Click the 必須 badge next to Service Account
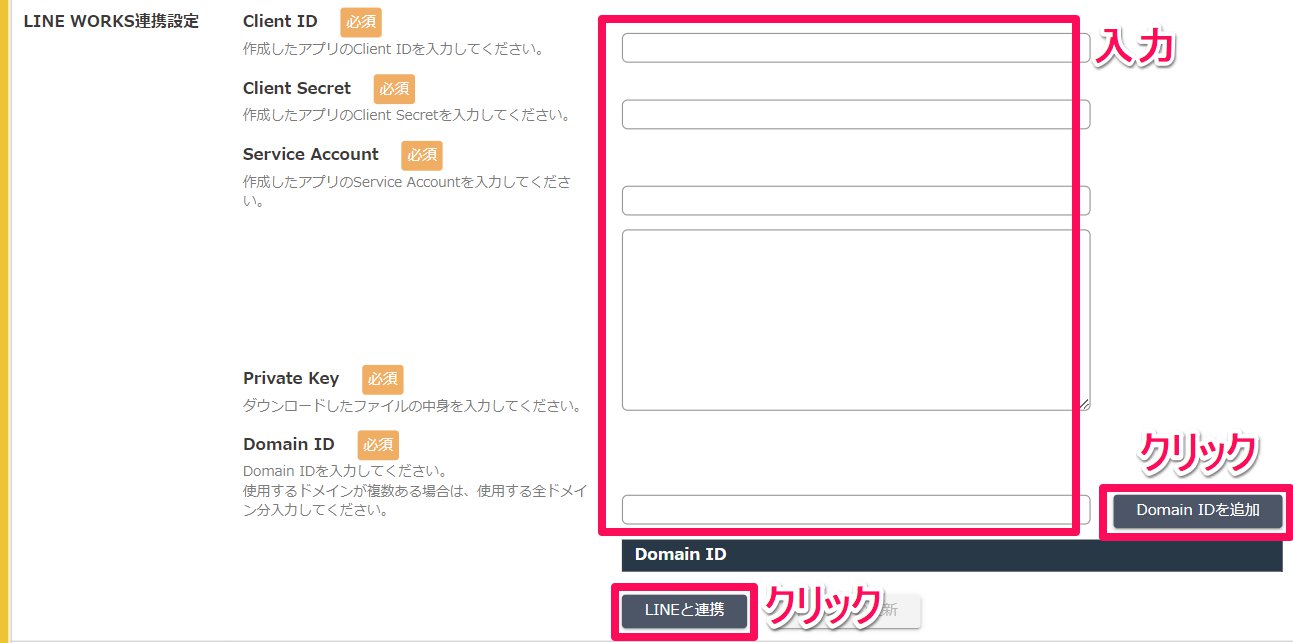Screen dimensions: 1293x643 pyautogui.click(x=422, y=155)
